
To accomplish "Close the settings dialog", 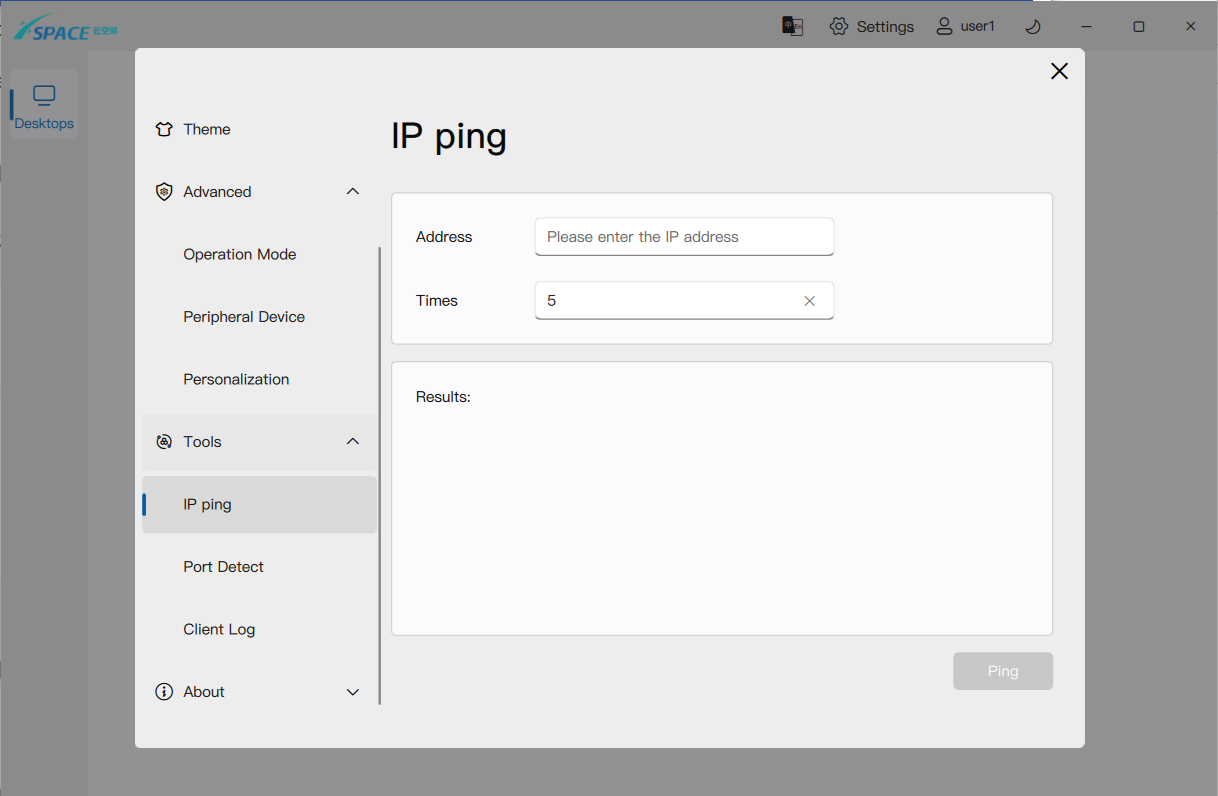I will (x=1059, y=71).
